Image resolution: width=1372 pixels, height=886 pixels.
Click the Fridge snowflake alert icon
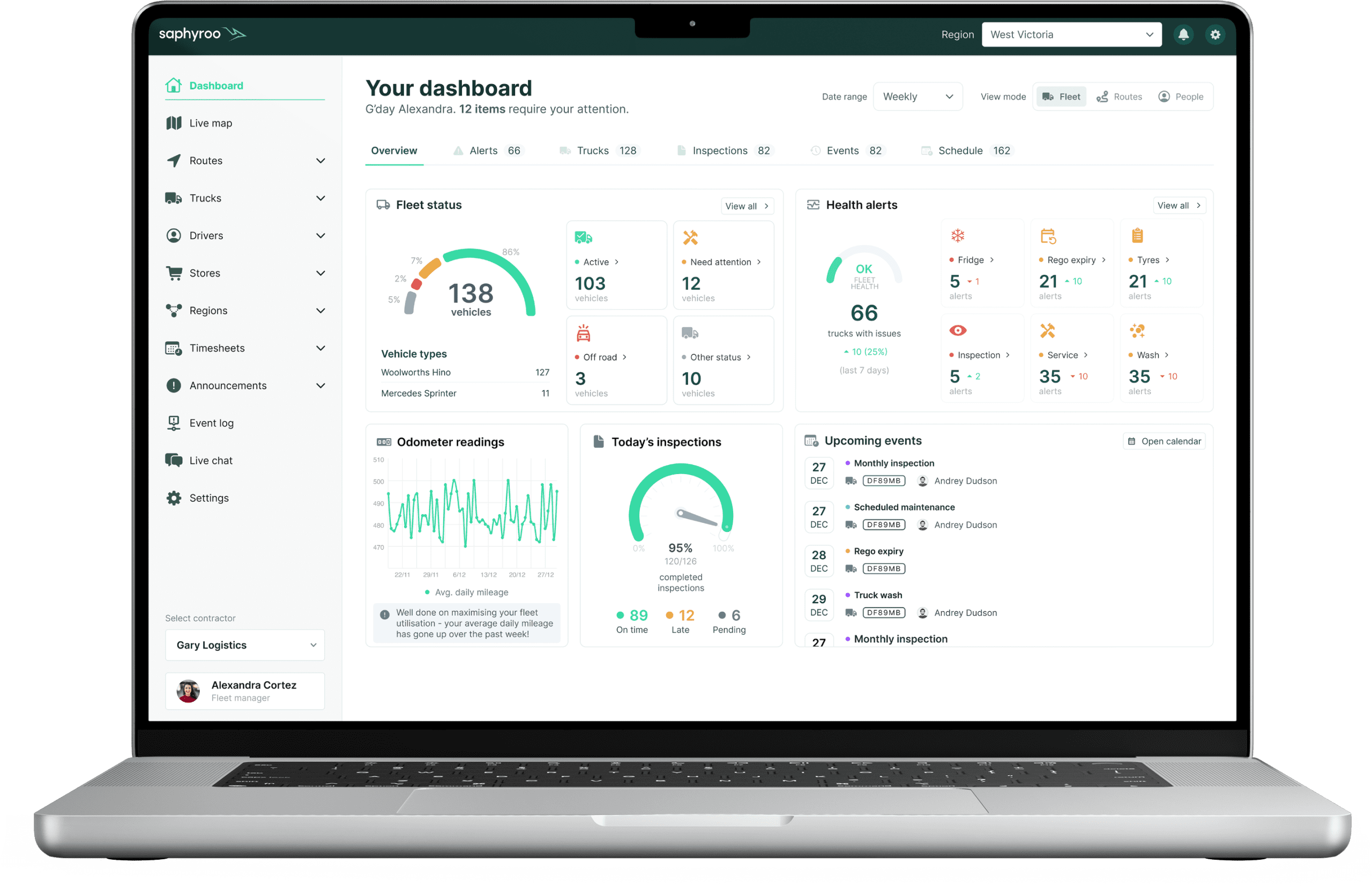click(x=957, y=235)
